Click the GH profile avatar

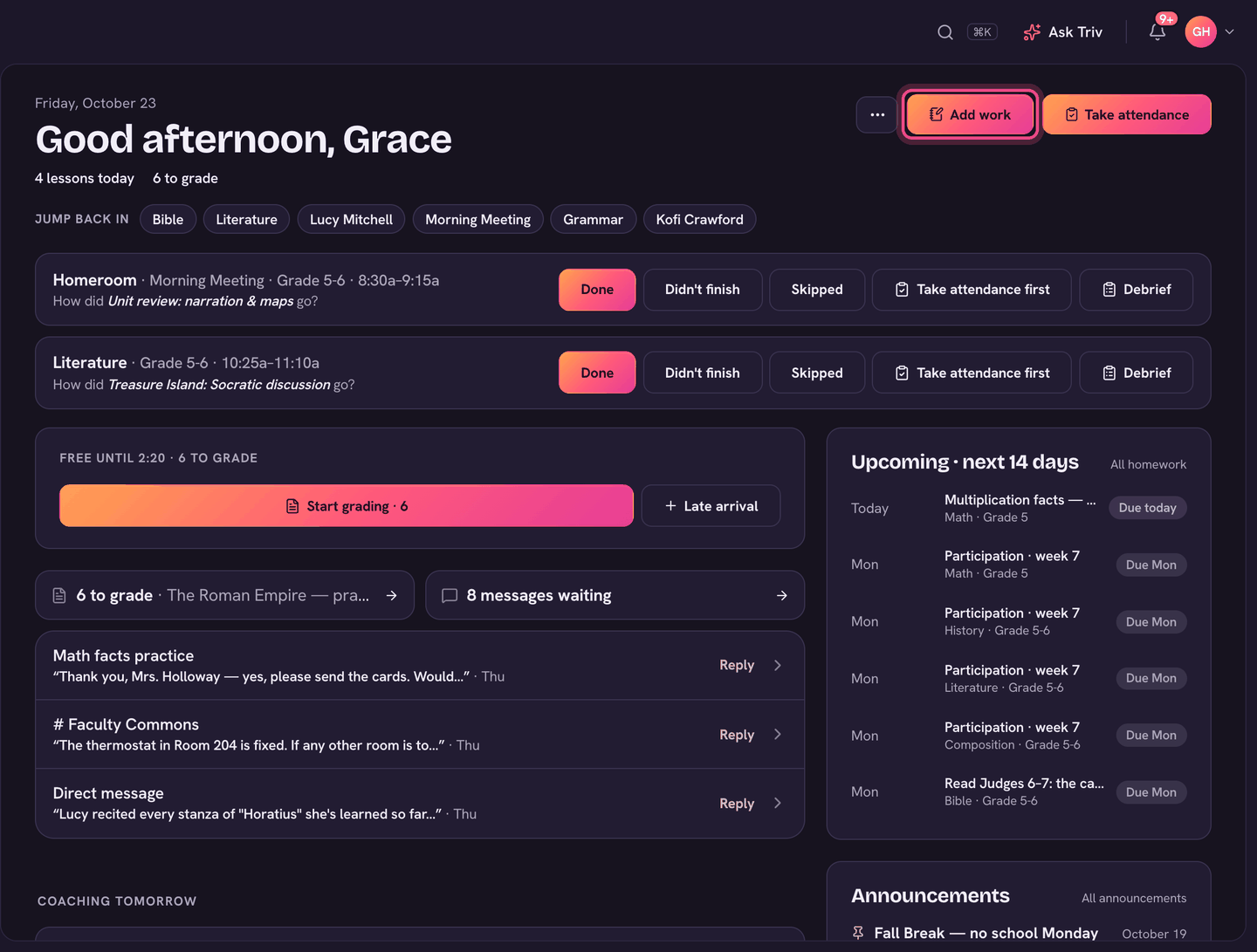point(1201,32)
